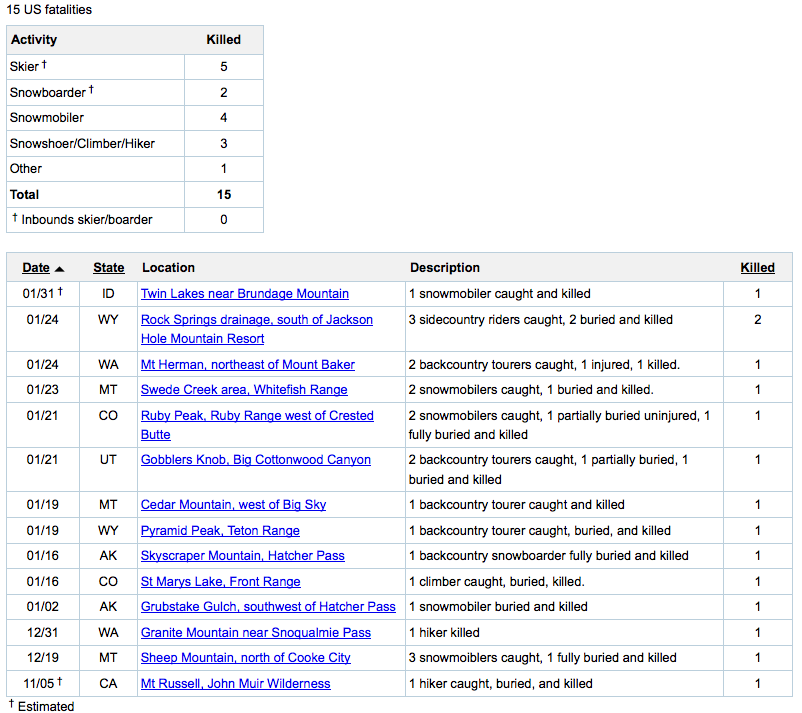802x713 pixels.
Task: Sort the table by the Date column header
Action: tap(36, 268)
